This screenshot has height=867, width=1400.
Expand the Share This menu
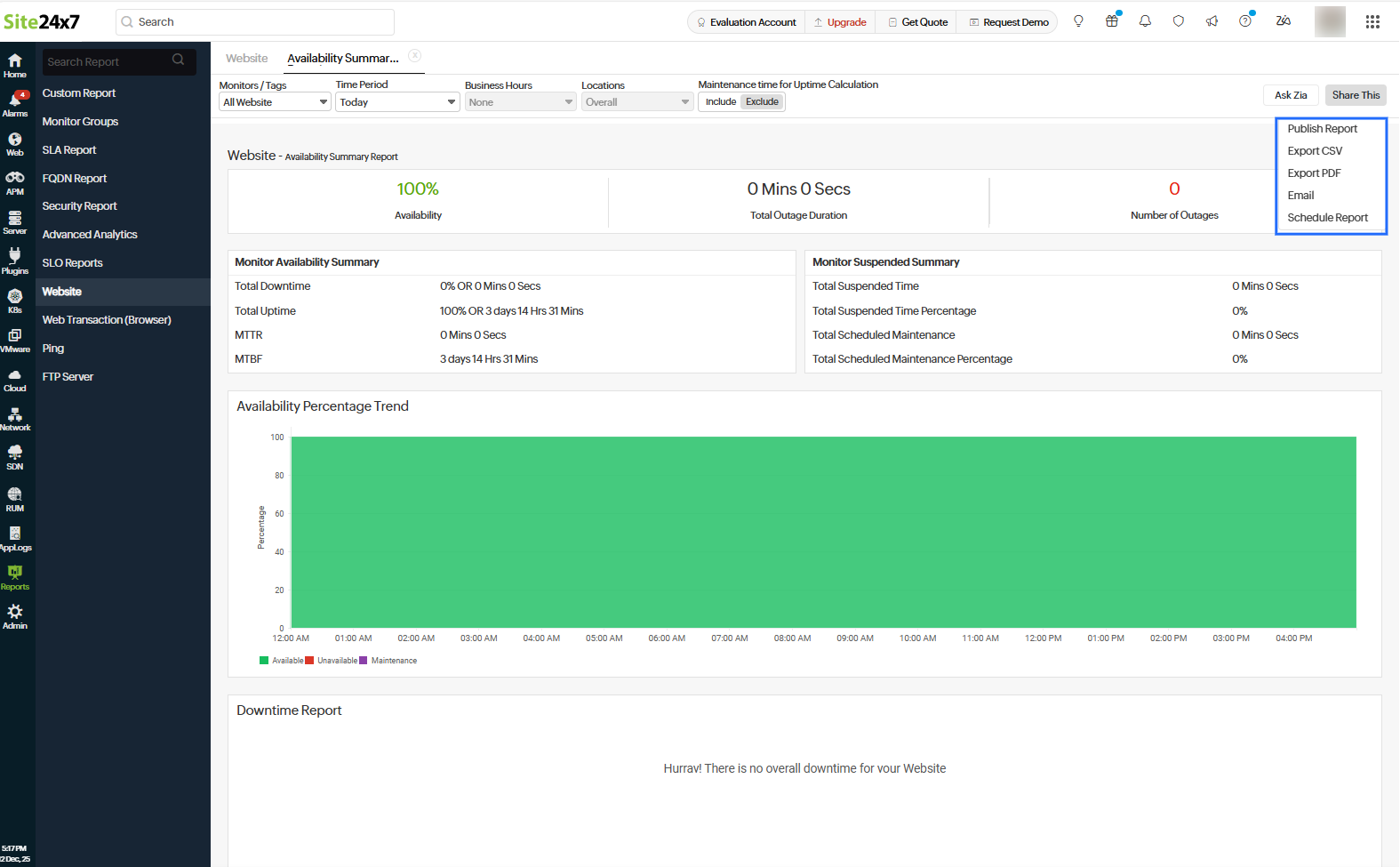(1356, 95)
